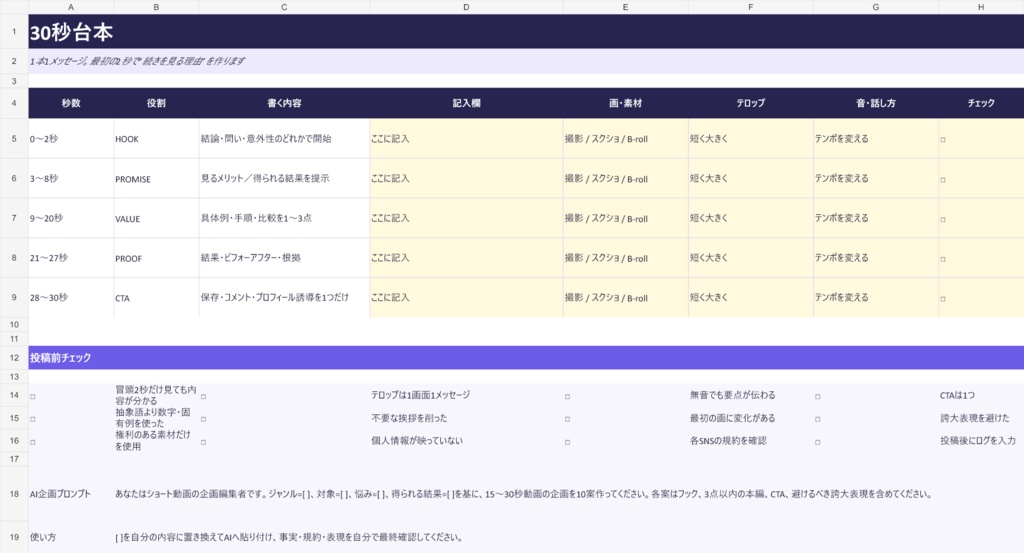Click the 投稿前チェック section header
Image resolution: width=1024 pixels, height=553 pixels.
[526, 358]
